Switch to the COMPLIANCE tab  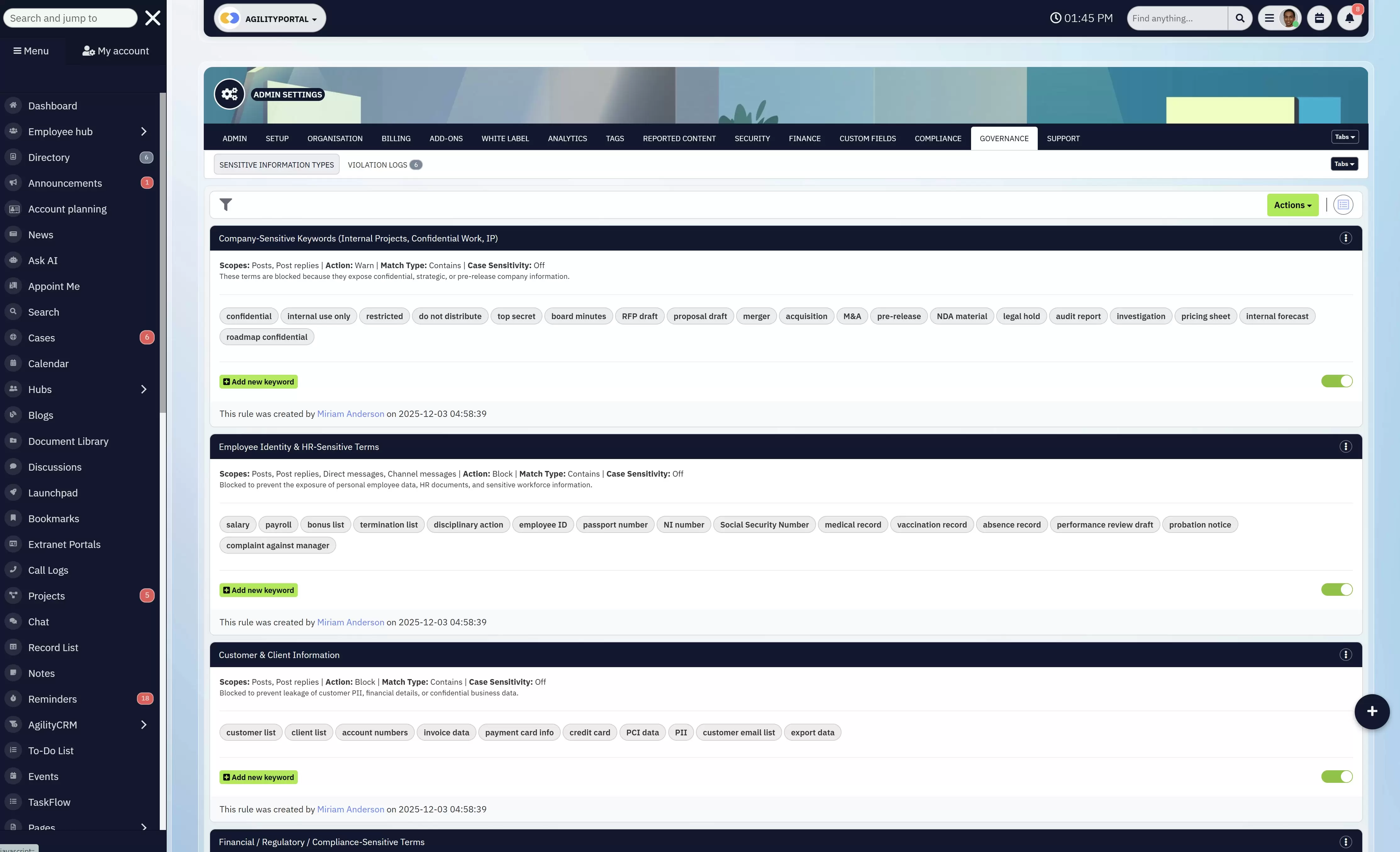click(x=937, y=139)
